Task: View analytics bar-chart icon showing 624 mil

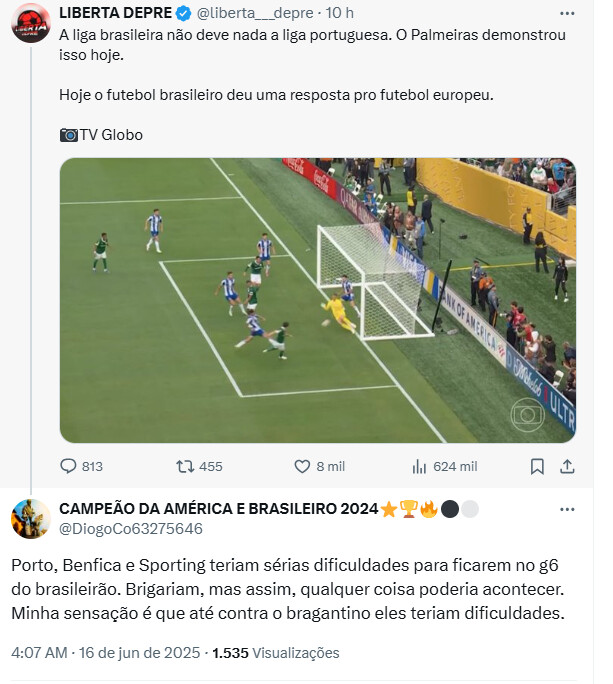Action: [x=419, y=466]
